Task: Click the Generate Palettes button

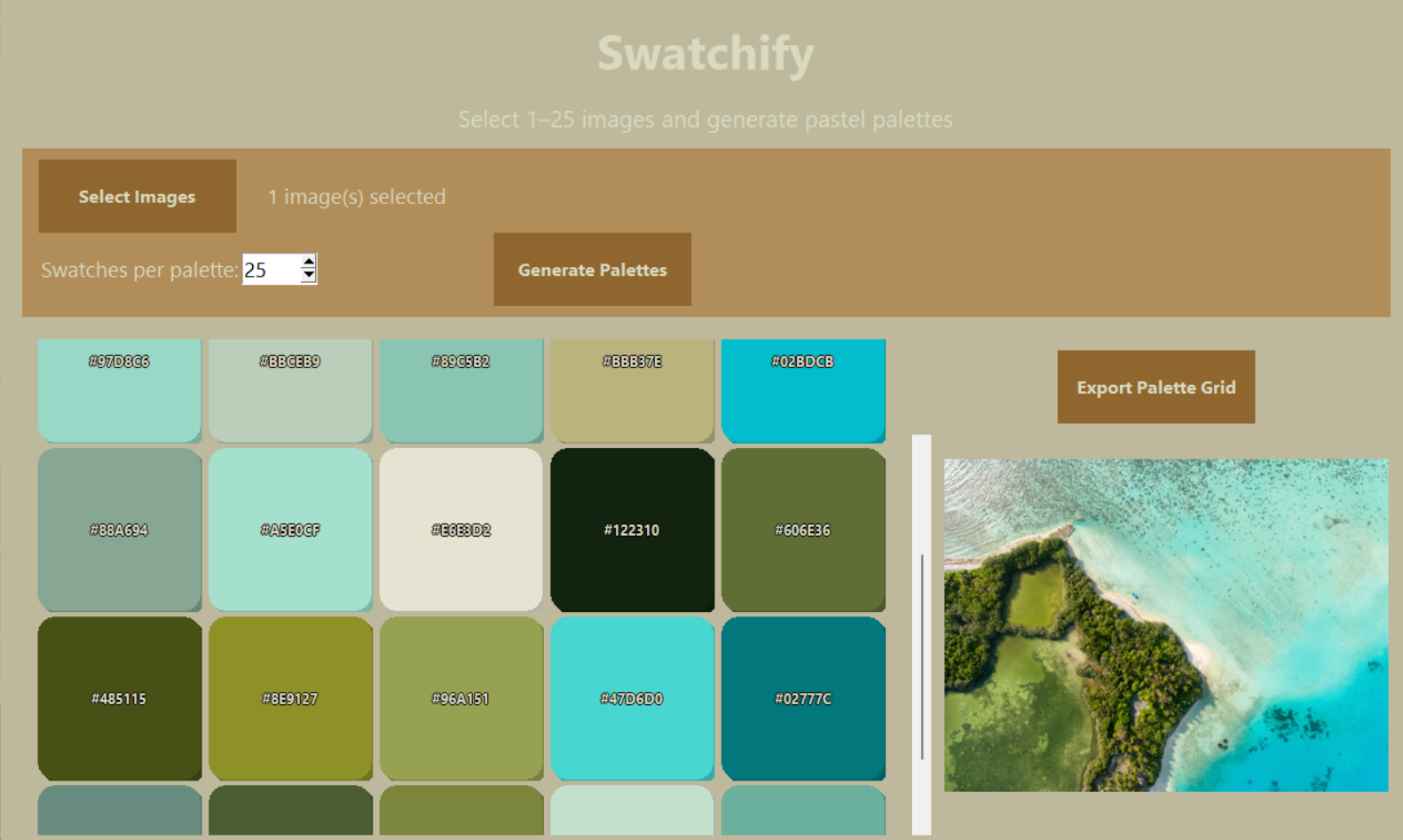Action: tap(592, 270)
